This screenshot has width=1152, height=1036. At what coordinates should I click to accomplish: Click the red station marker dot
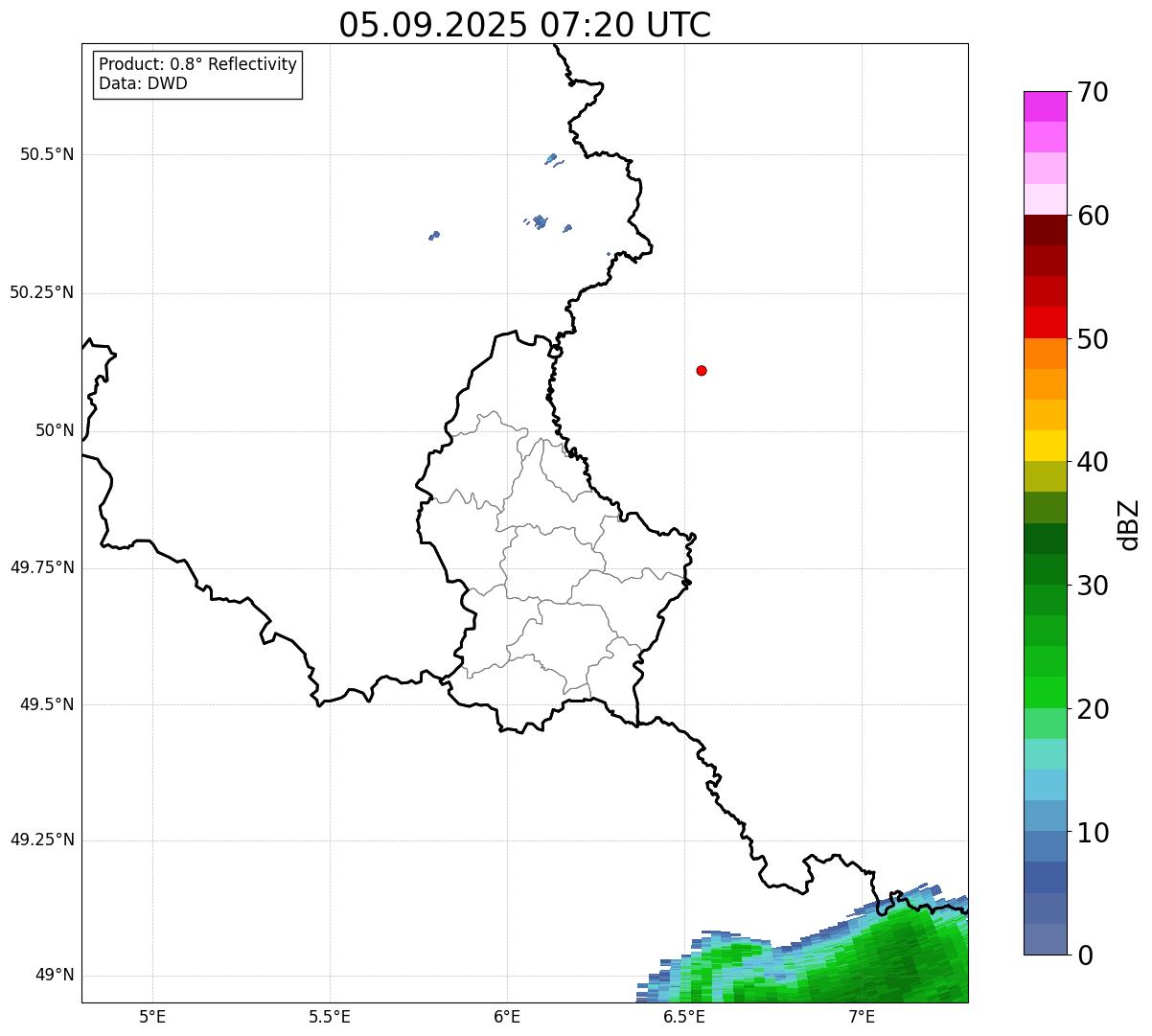coord(702,370)
